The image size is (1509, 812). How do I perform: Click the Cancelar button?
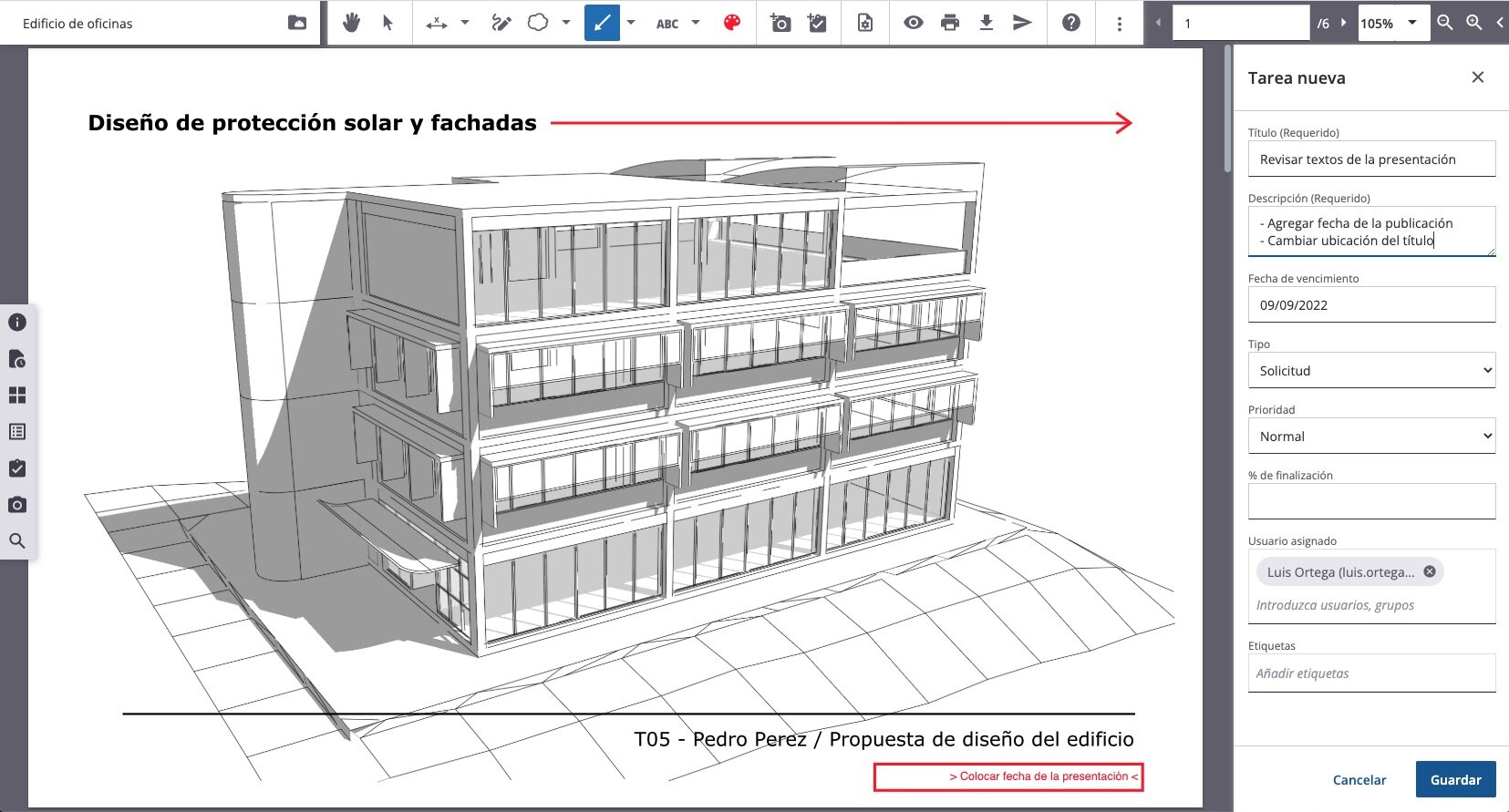tap(1359, 780)
